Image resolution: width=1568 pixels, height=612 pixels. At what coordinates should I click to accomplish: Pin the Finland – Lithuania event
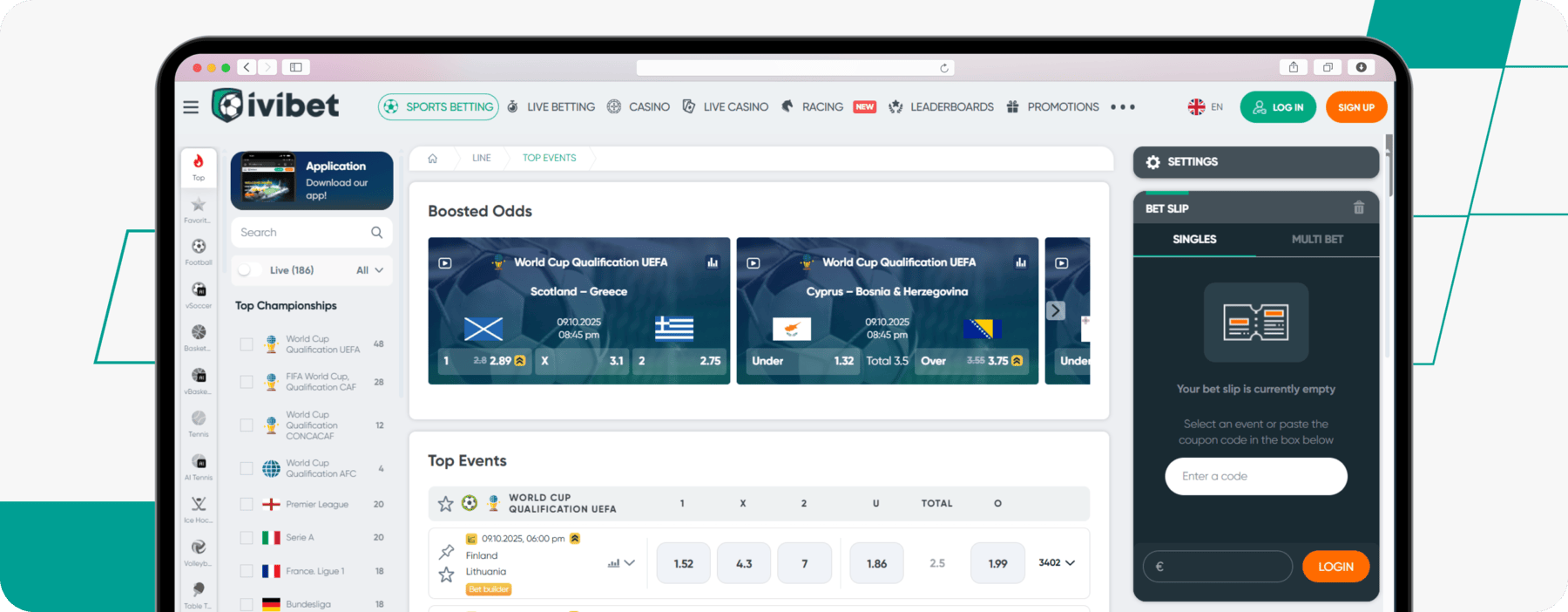(447, 551)
